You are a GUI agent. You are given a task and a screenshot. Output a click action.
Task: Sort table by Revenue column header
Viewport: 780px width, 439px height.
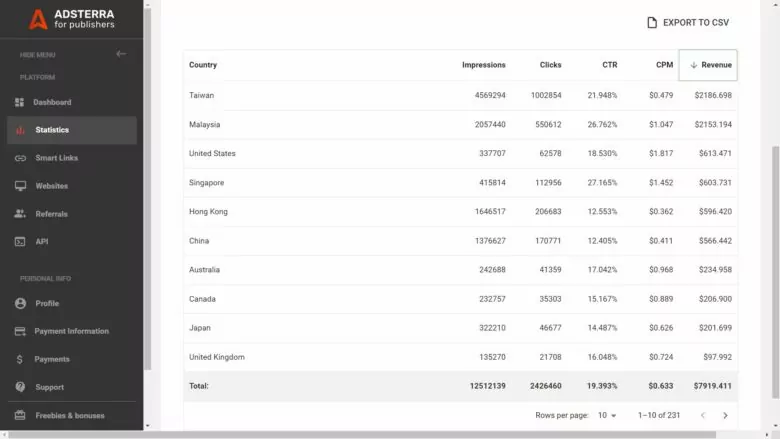[708, 65]
